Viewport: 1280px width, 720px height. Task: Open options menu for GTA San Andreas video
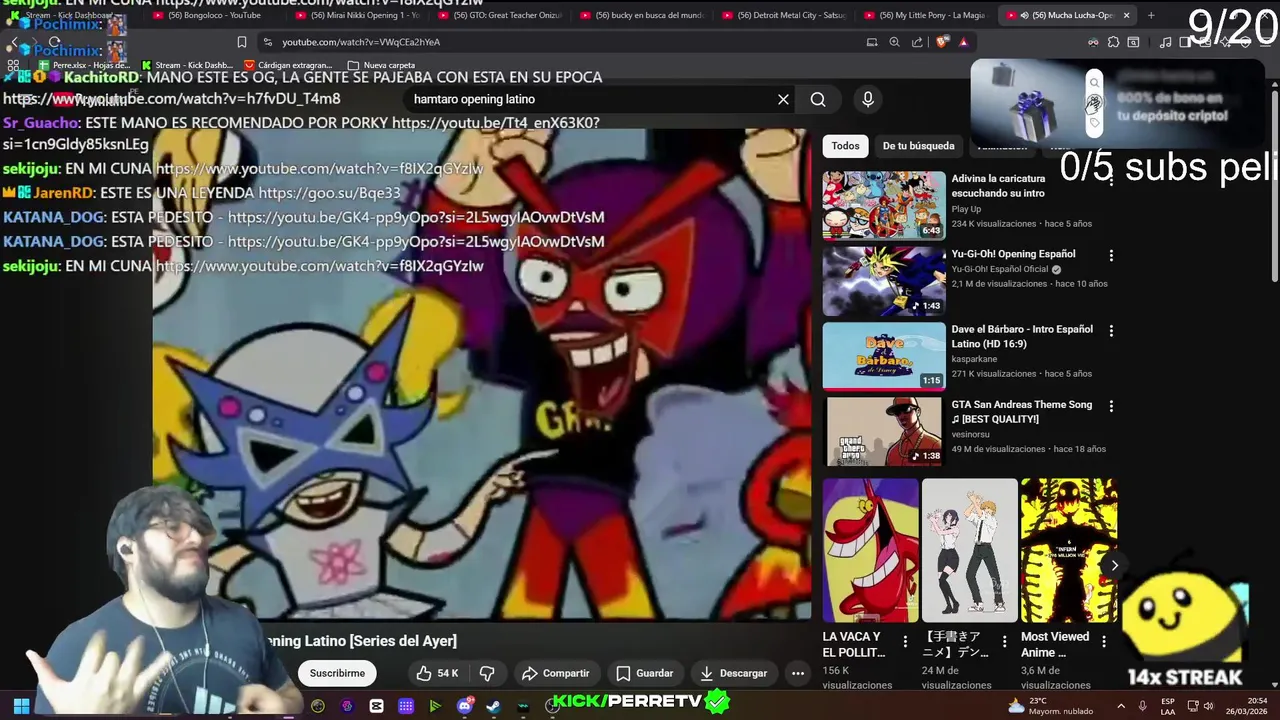coord(1111,406)
